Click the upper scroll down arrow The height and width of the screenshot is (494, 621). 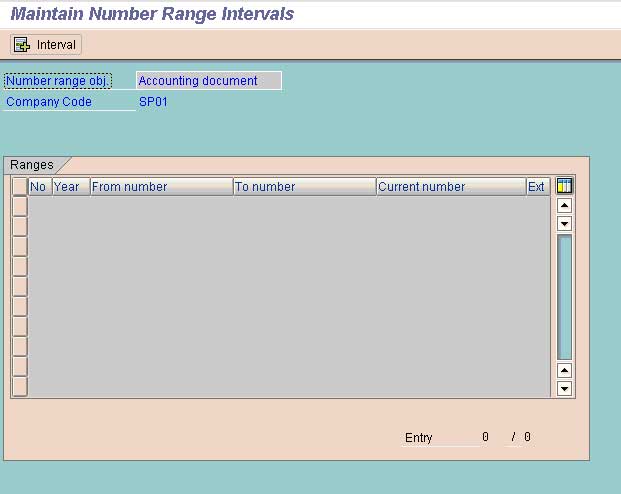point(564,224)
